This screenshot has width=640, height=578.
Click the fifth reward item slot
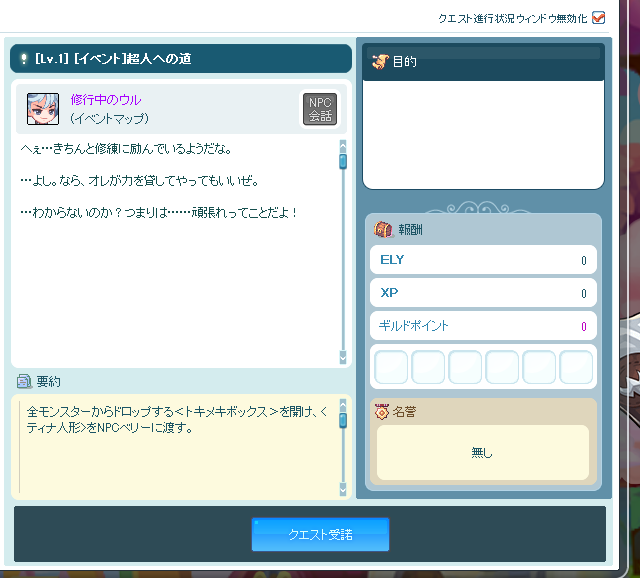(x=539, y=367)
